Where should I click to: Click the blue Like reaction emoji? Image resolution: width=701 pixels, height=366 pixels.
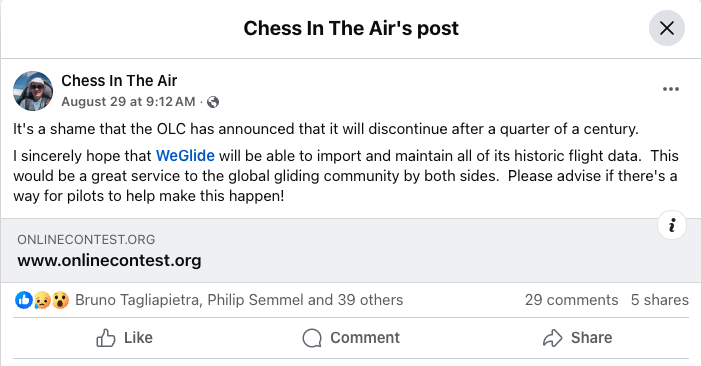24,300
